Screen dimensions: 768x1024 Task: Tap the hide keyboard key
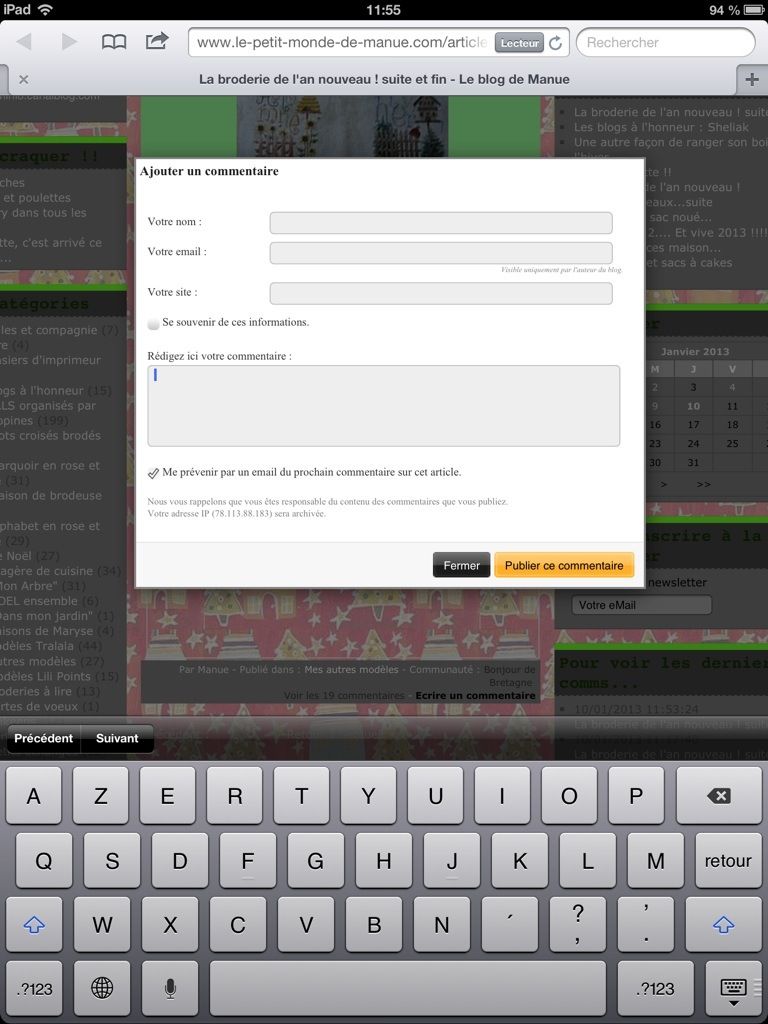click(733, 989)
